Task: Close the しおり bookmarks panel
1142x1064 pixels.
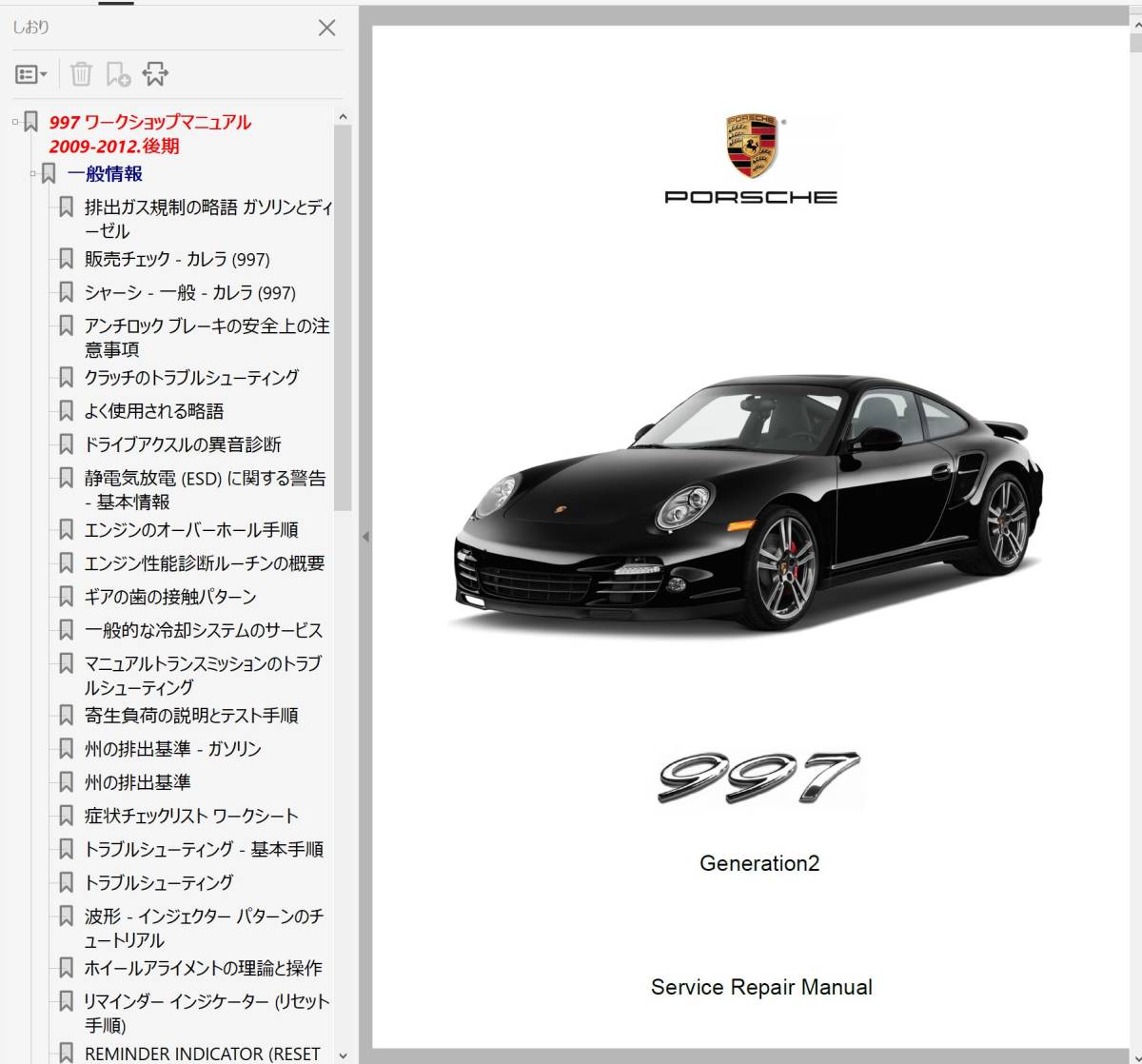Action: pyautogui.click(x=326, y=28)
